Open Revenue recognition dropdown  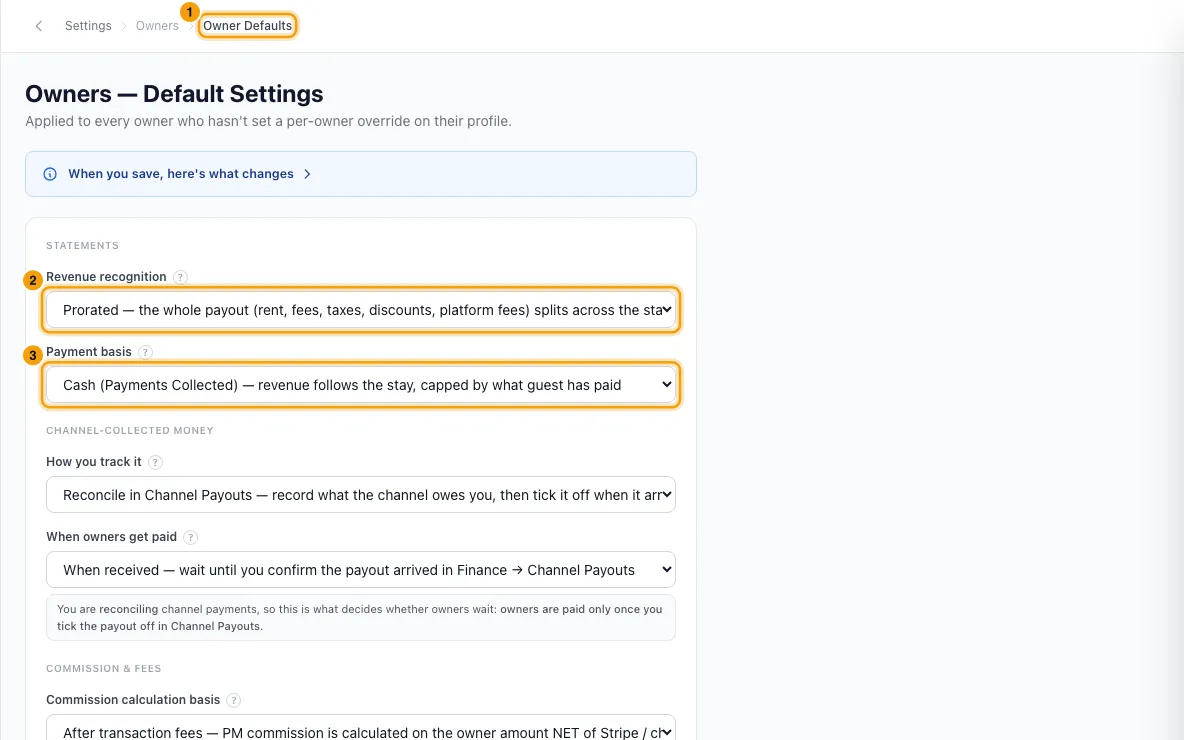(x=361, y=310)
